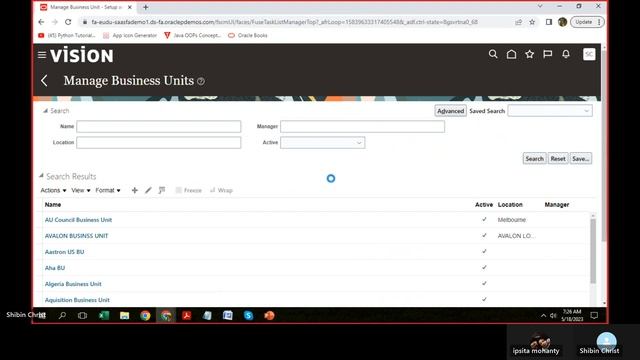This screenshot has width=640, height=360.
Task: Open Skype from the taskbar
Action: coord(248,315)
